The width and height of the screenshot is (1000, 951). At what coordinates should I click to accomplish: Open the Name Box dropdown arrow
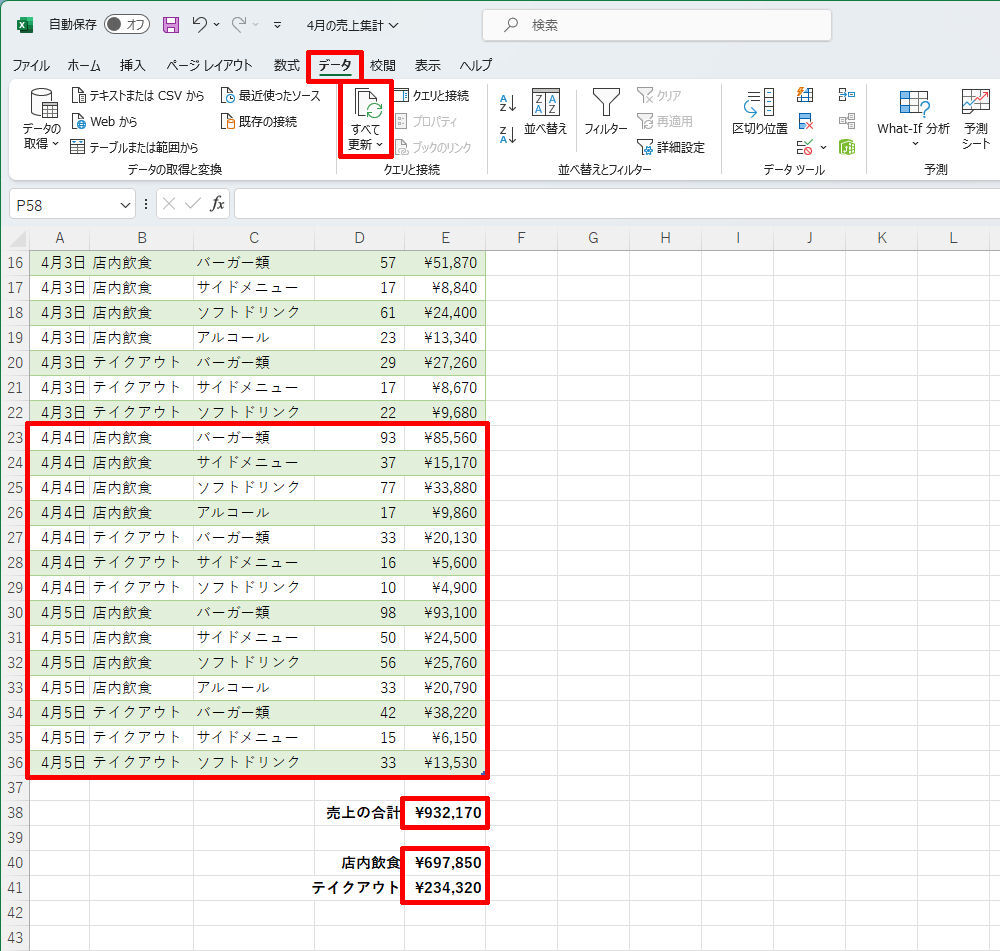click(x=126, y=204)
